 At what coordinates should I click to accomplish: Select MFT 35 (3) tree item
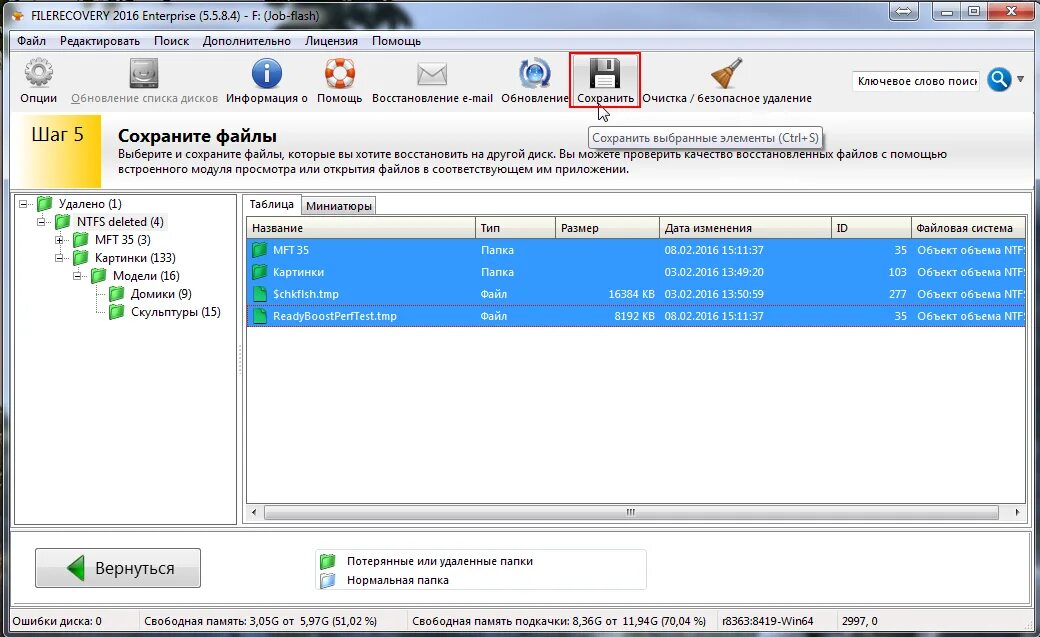pyautogui.click(x=122, y=240)
